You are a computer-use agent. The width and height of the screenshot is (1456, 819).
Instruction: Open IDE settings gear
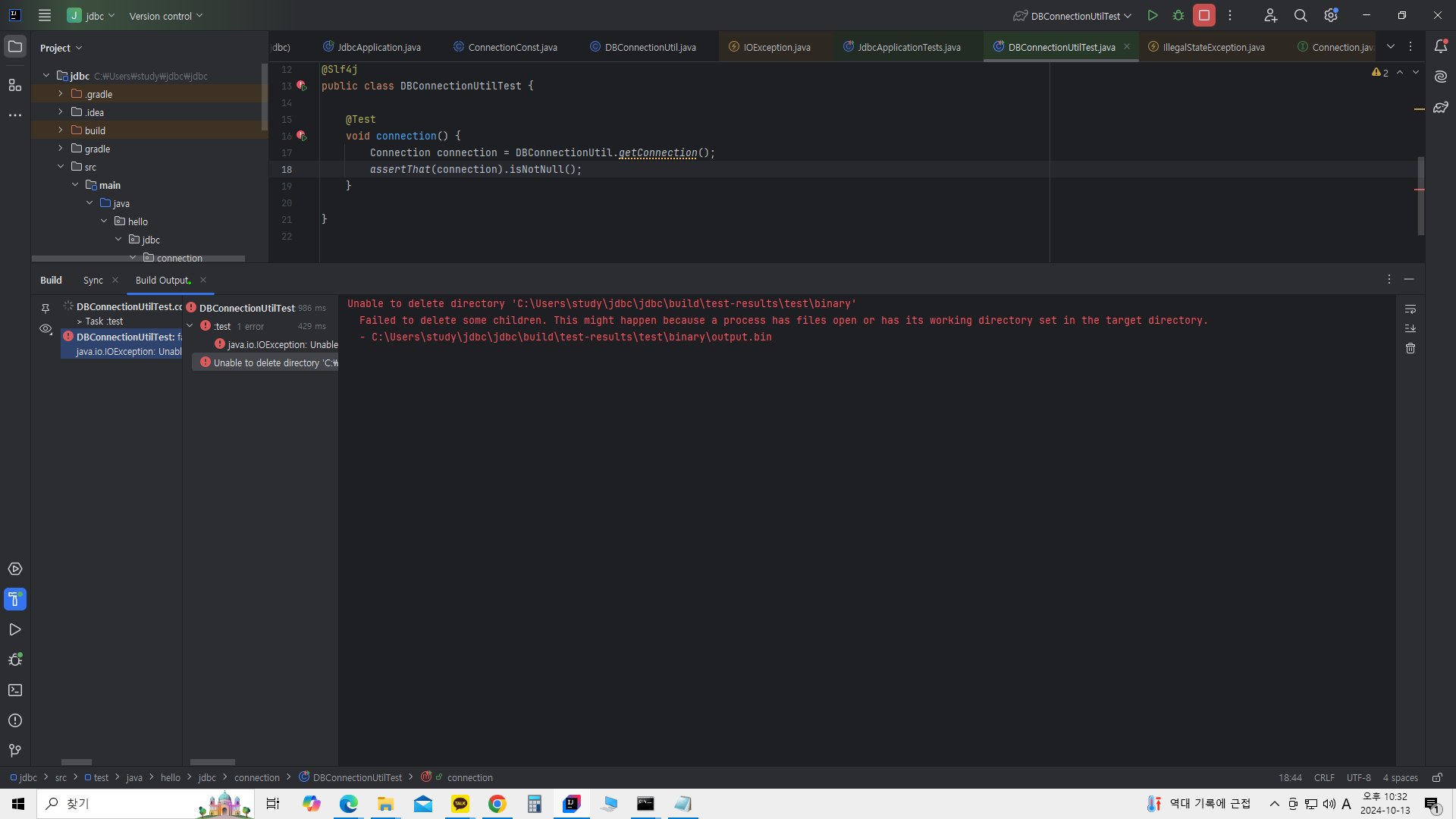pos(1331,15)
